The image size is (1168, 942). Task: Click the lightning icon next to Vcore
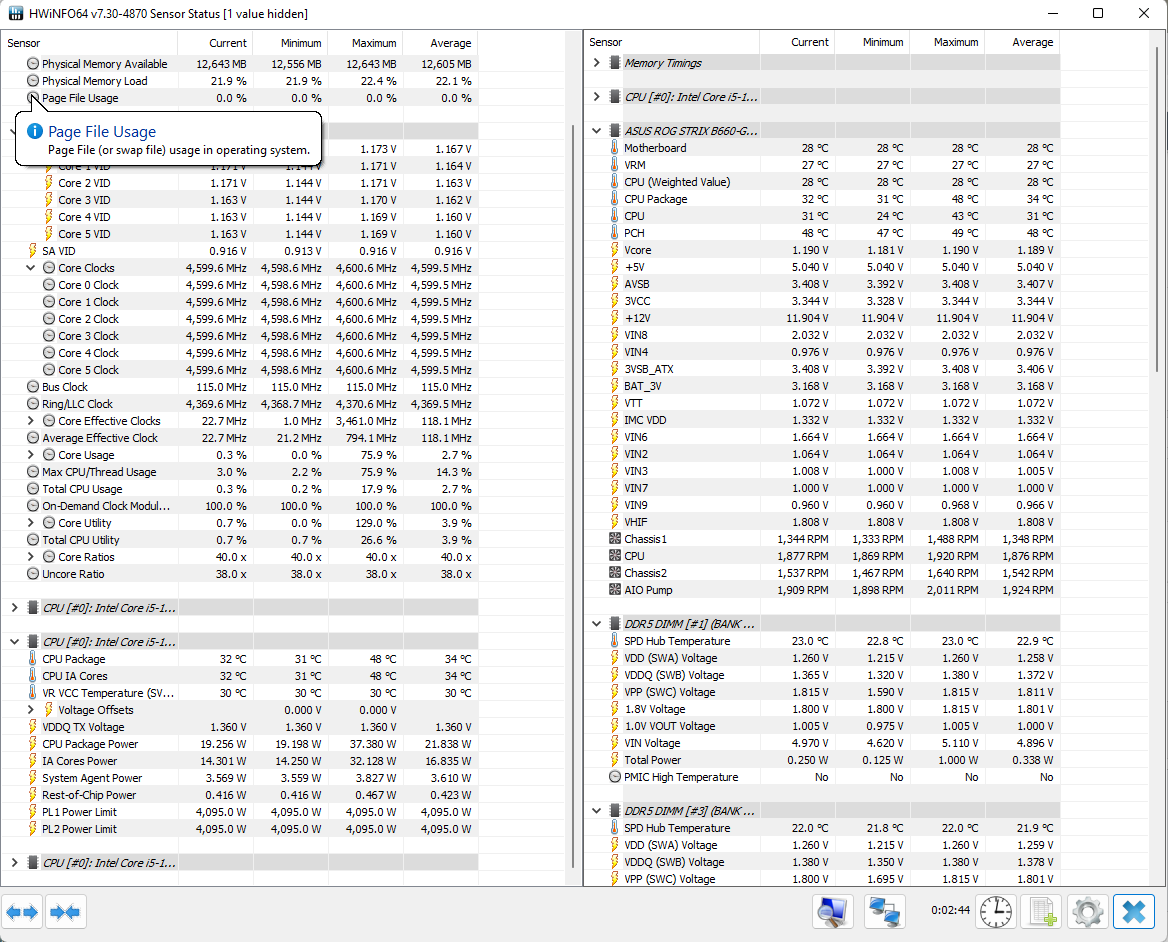coord(615,250)
